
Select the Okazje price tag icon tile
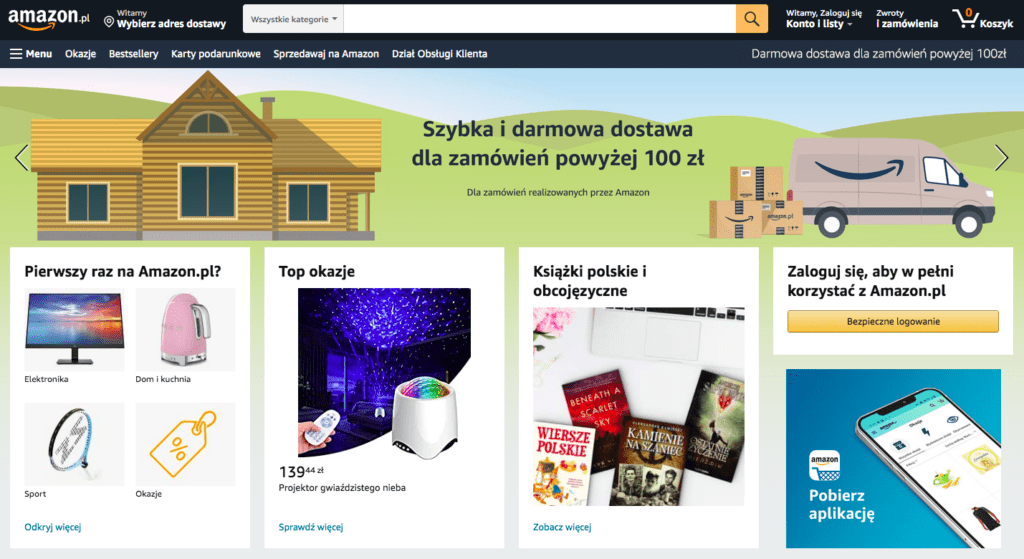click(185, 444)
